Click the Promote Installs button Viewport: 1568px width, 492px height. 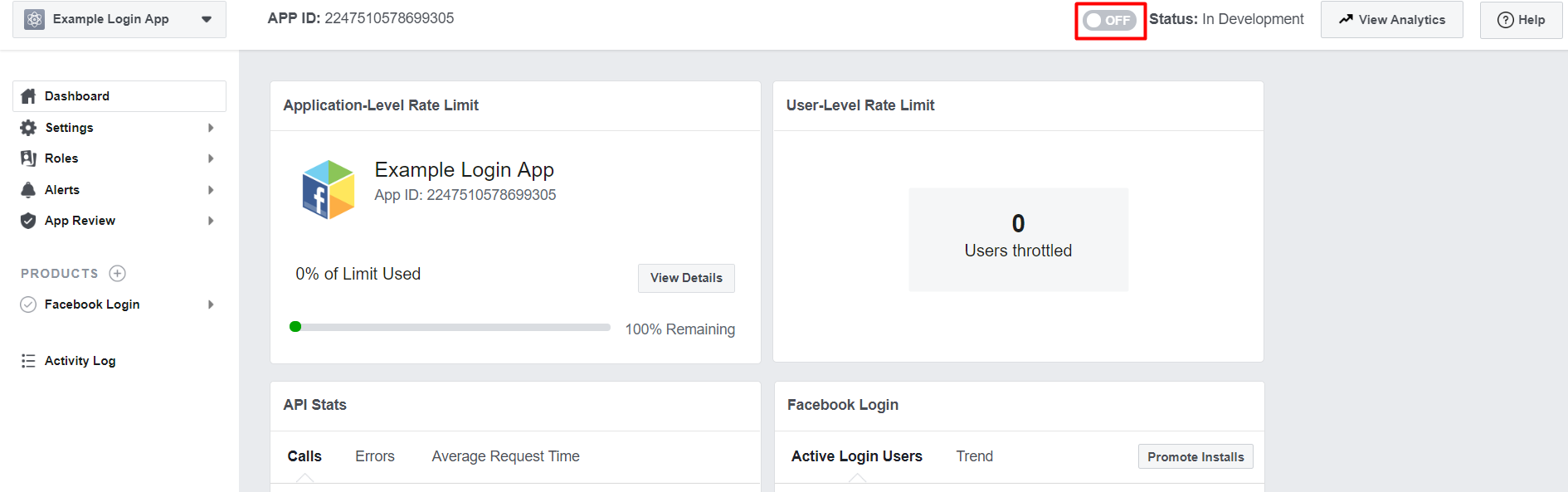[x=1195, y=457]
